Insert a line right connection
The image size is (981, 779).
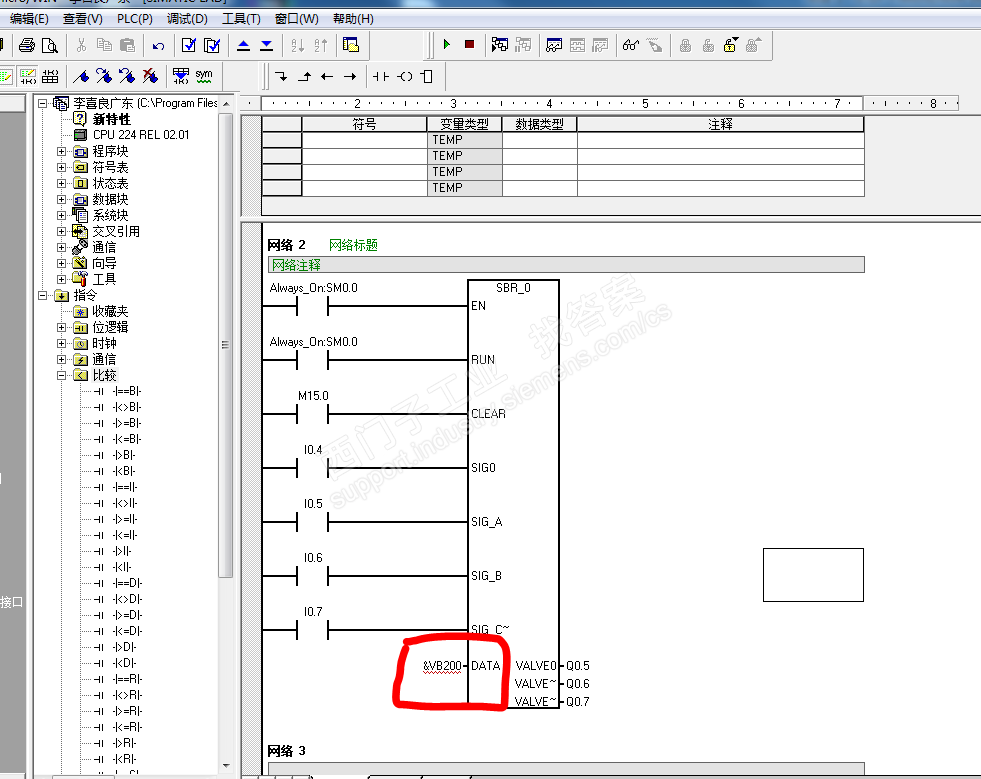[x=350, y=76]
